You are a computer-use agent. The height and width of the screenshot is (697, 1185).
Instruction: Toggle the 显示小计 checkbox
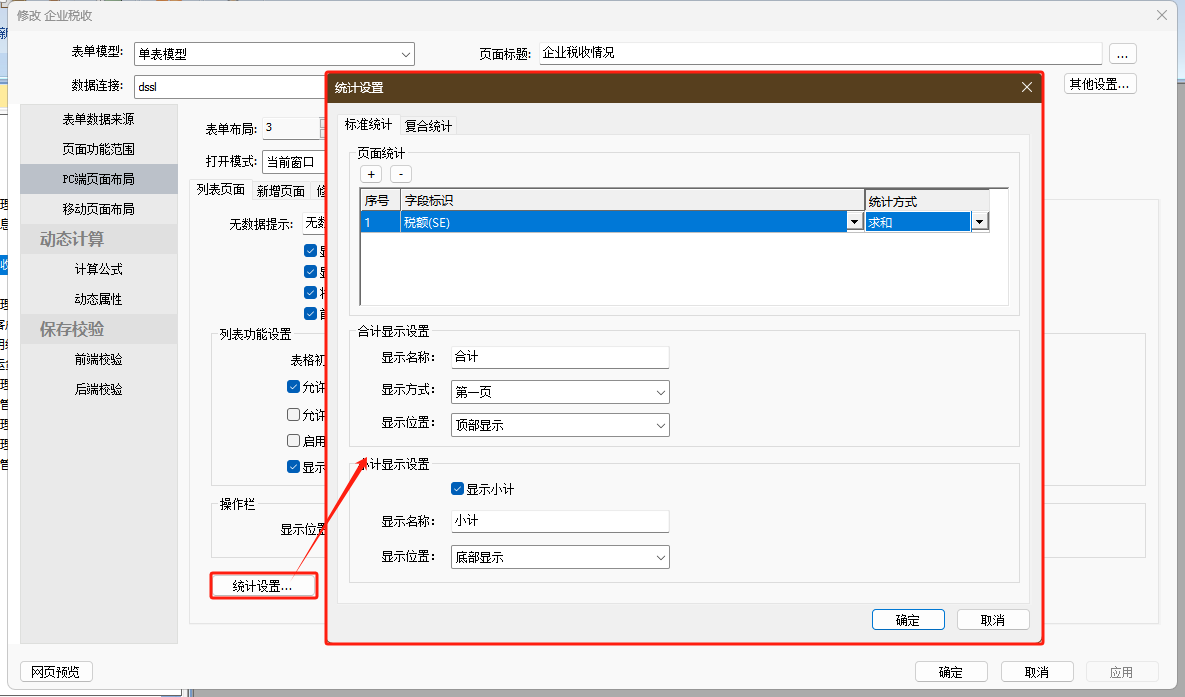[x=458, y=489]
